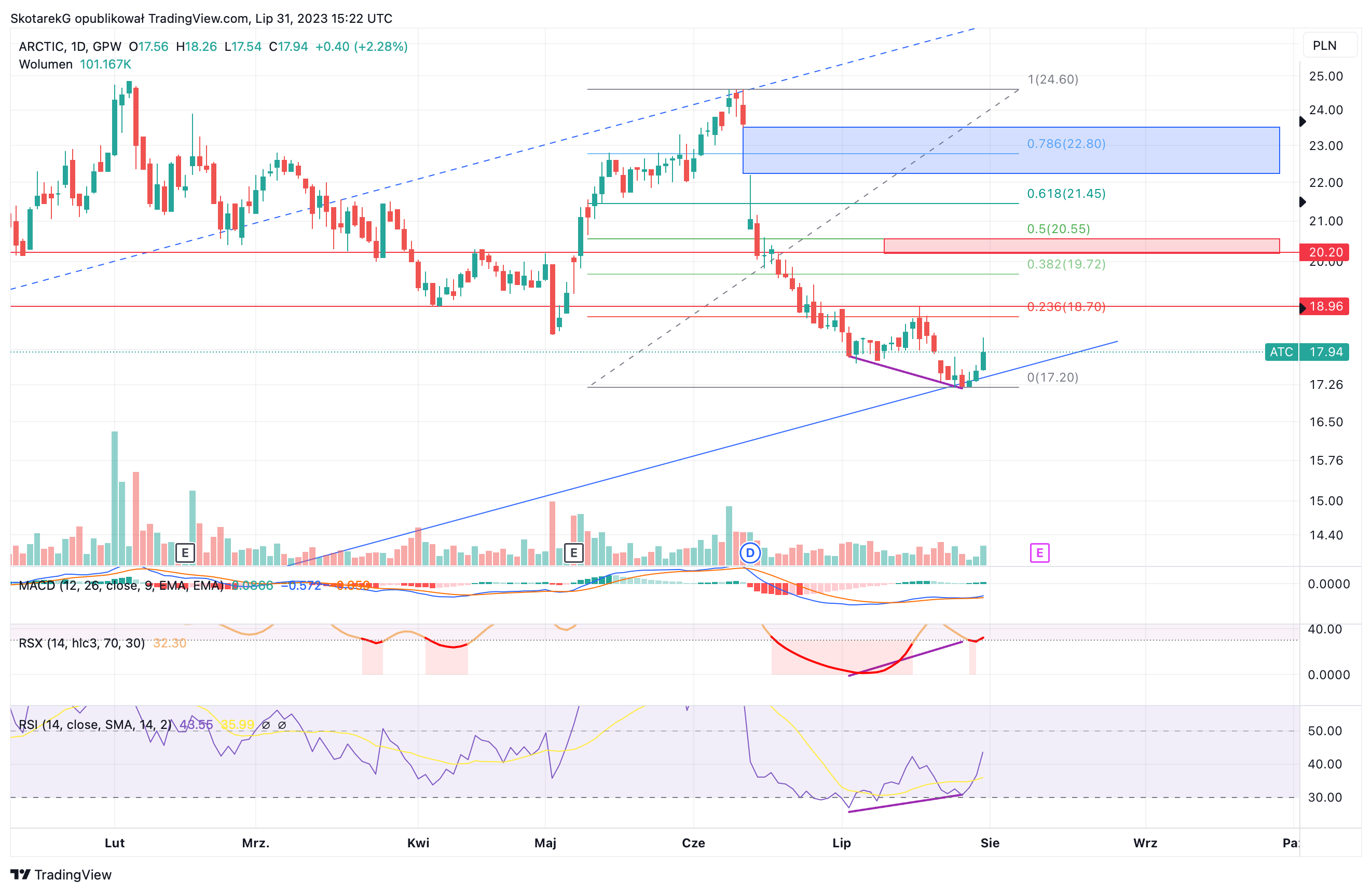Click the +0.40 (+2.28%) change value
1372x893 pixels.
pyautogui.click(x=362, y=47)
